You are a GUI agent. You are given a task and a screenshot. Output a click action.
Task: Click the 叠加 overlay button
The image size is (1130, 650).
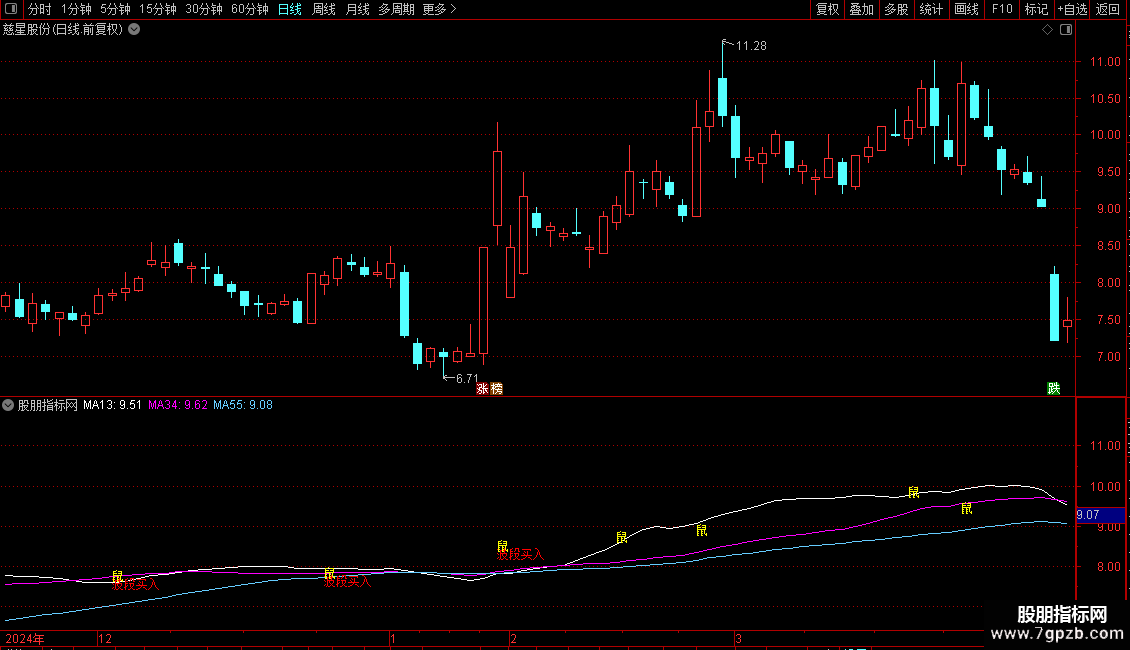click(861, 9)
